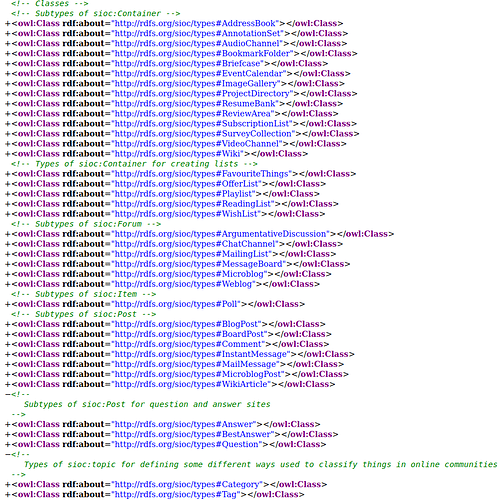Click the types#SurveyCollection URL value

pyautogui.click(x=204, y=134)
